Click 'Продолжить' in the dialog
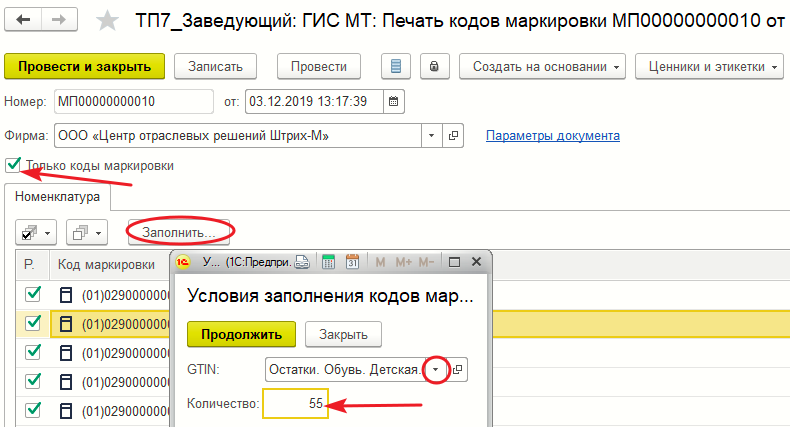This screenshot has height=427, width=790. (241, 334)
